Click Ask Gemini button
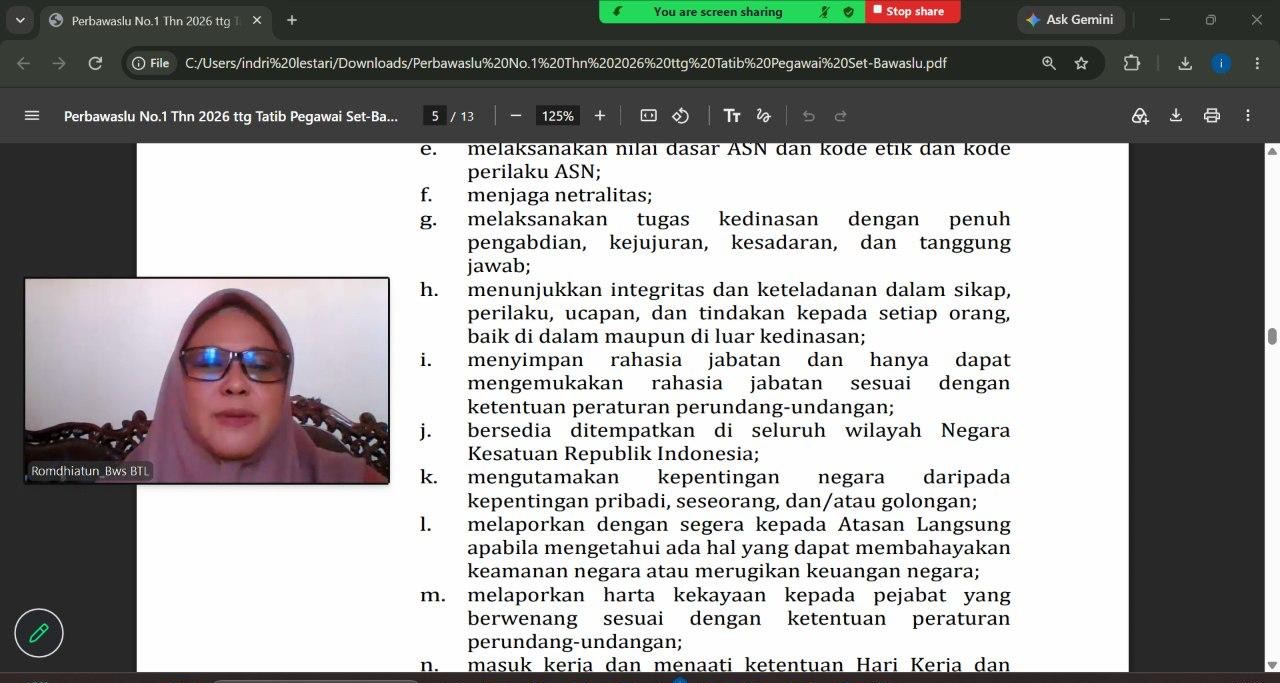Viewport: 1280px width, 683px height. tap(1071, 20)
